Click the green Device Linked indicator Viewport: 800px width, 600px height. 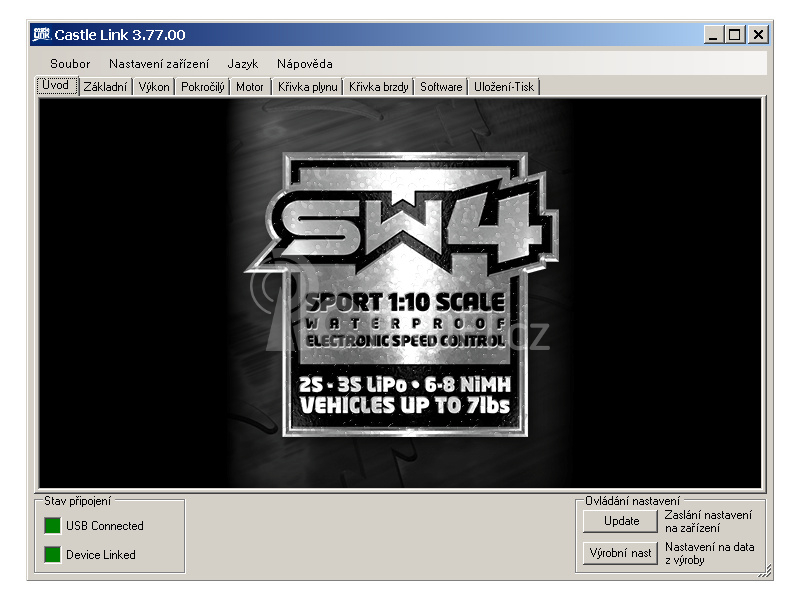(x=52, y=555)
